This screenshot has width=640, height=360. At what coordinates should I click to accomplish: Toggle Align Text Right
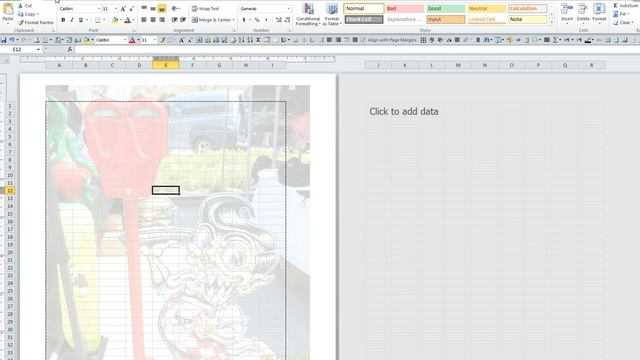(162, 20)
